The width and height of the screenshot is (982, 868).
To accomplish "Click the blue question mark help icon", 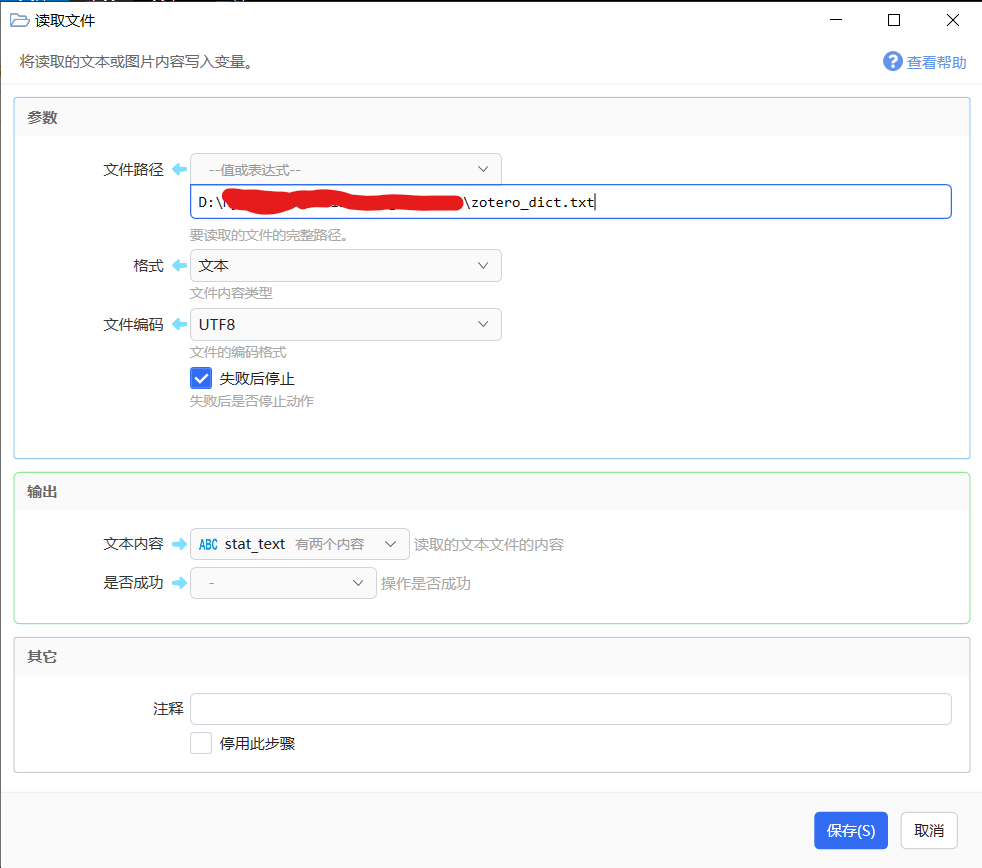I will 892,62.
